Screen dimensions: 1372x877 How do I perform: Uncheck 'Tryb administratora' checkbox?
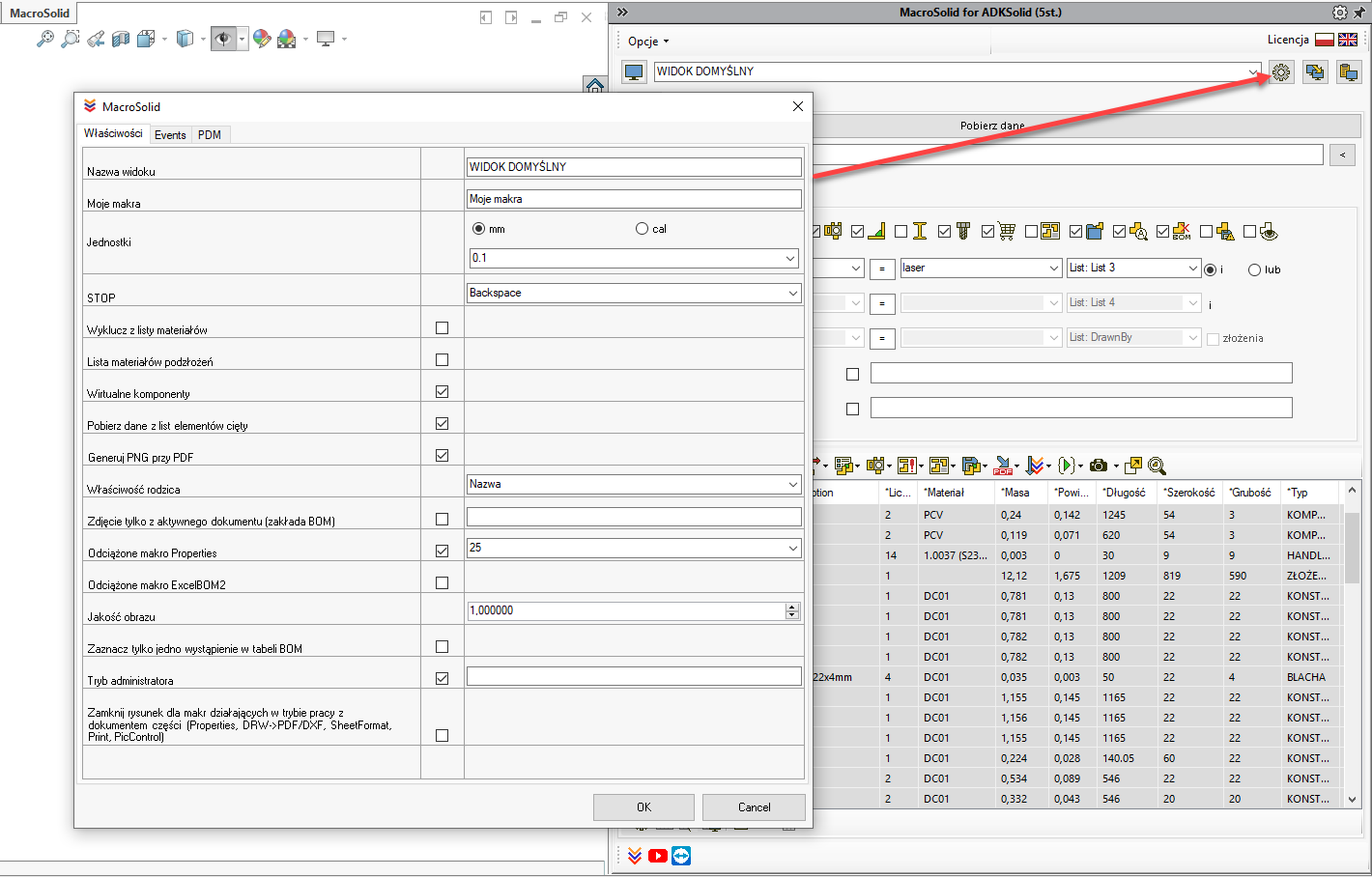[442, 678]
